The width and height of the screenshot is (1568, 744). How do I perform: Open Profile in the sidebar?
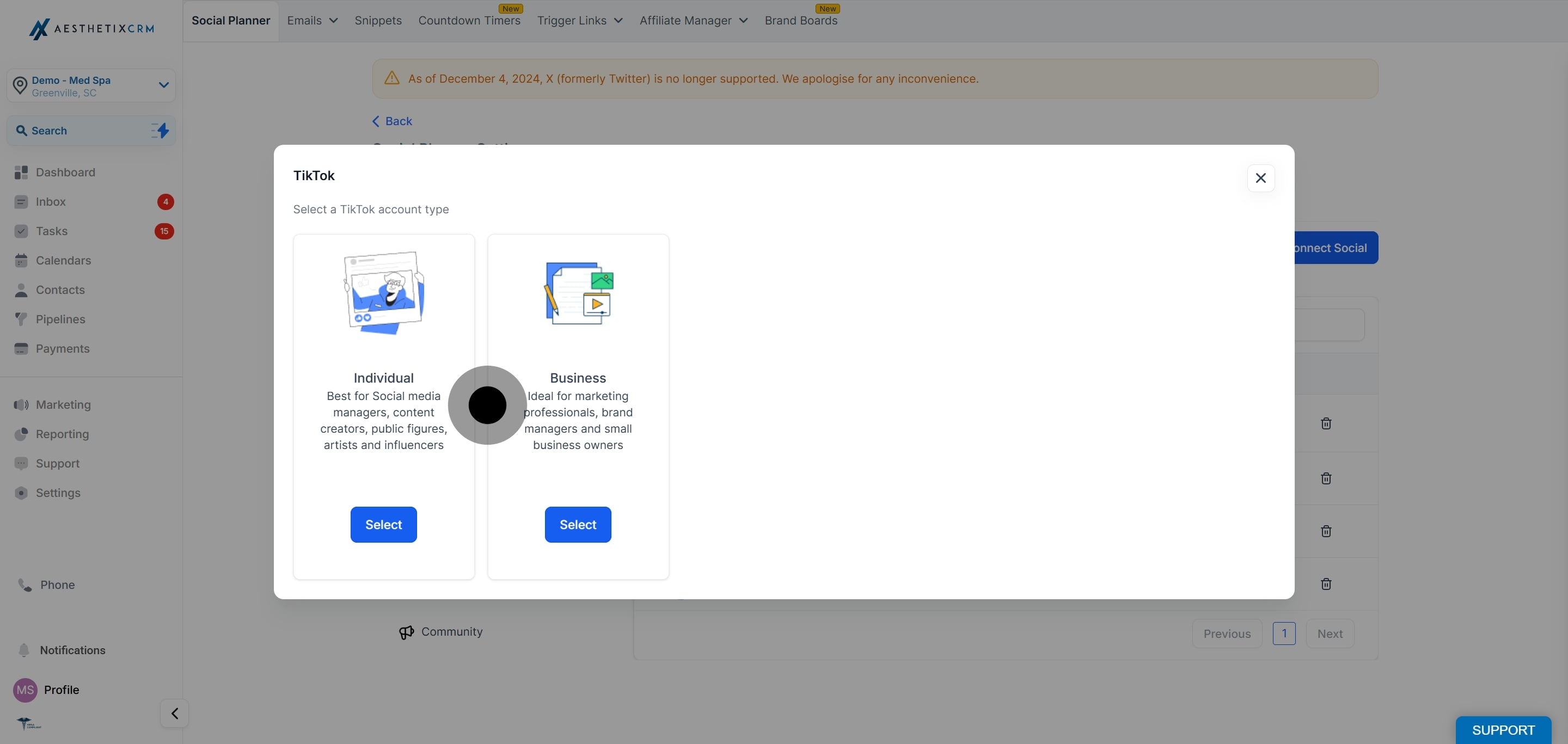coord(62,690)
